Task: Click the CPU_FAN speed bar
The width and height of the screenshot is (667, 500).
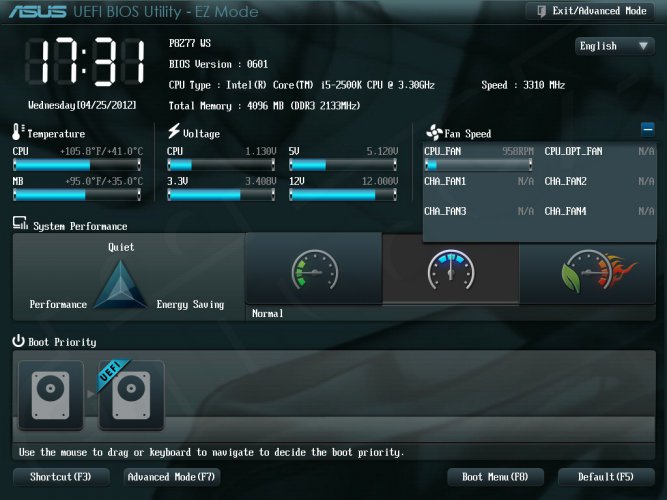Action: [x=479, y=165]
